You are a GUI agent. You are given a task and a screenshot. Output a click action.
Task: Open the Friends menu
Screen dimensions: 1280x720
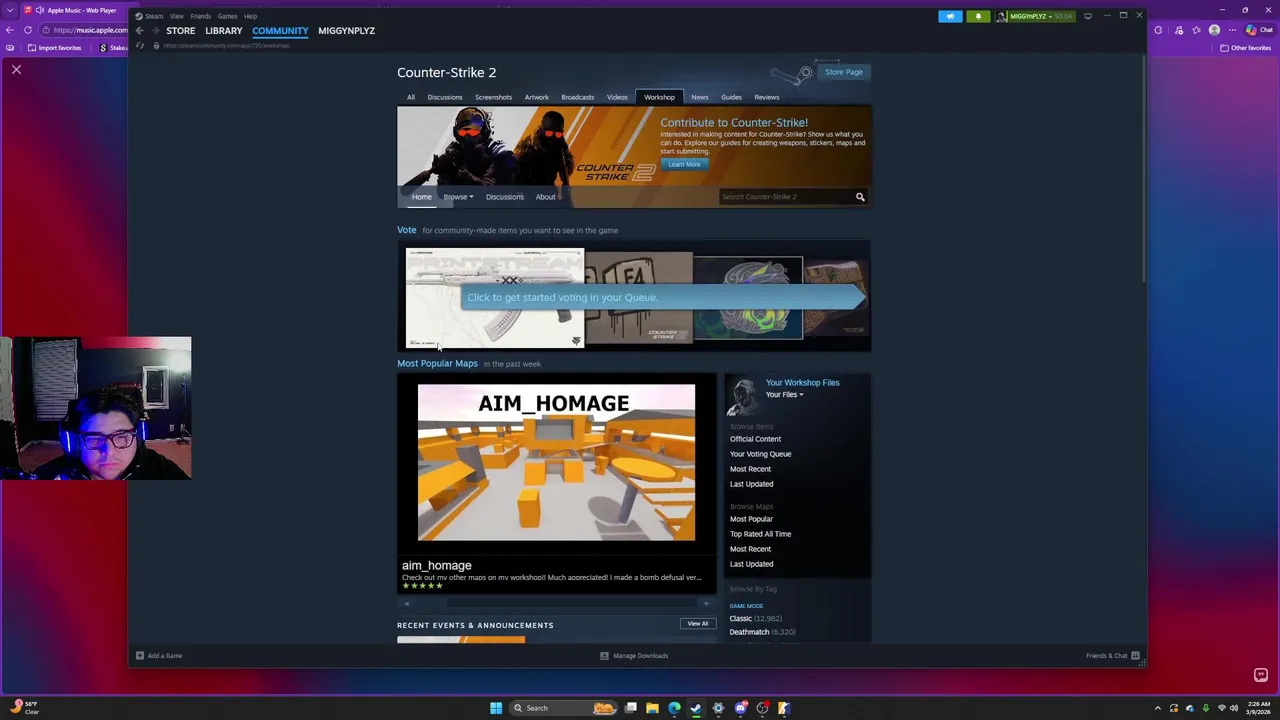pos(200,16)
